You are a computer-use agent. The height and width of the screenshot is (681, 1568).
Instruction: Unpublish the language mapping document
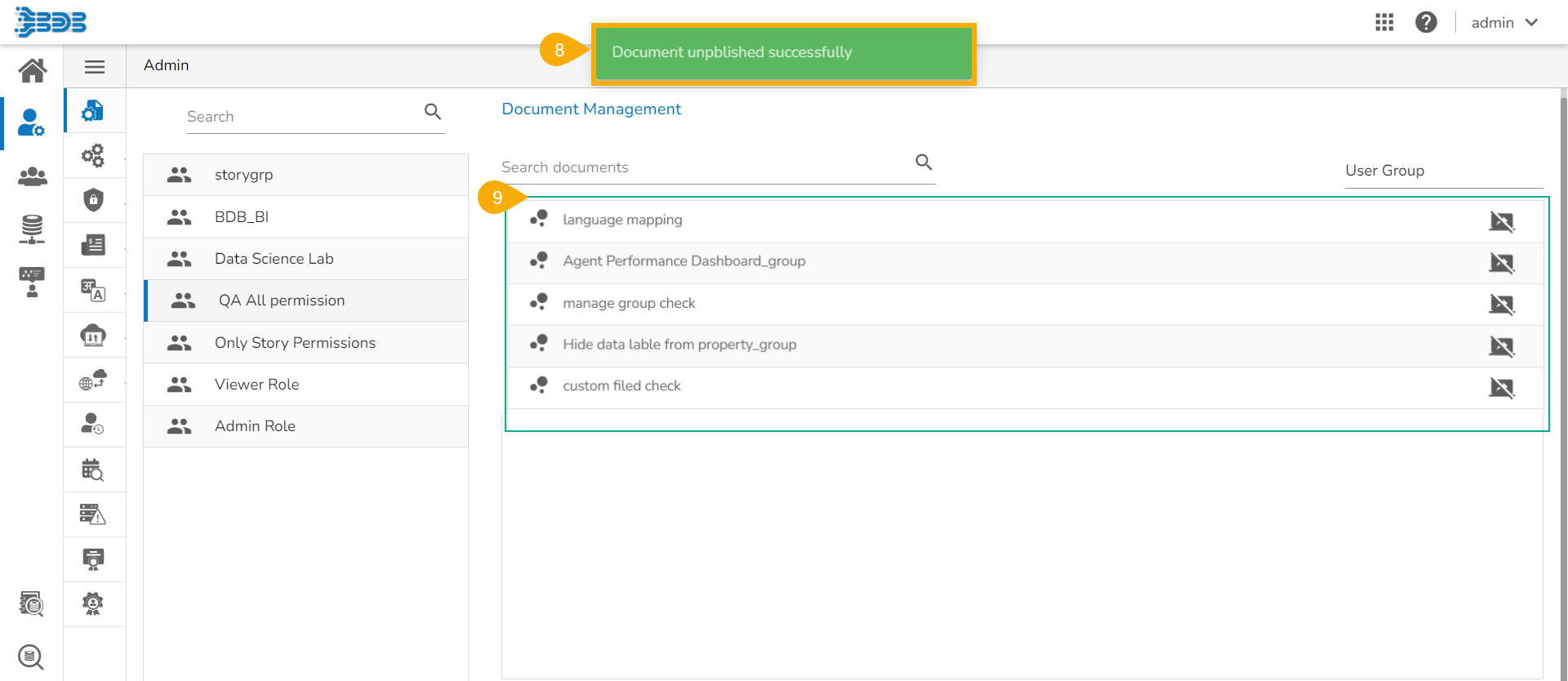(x=1501, y=221)
